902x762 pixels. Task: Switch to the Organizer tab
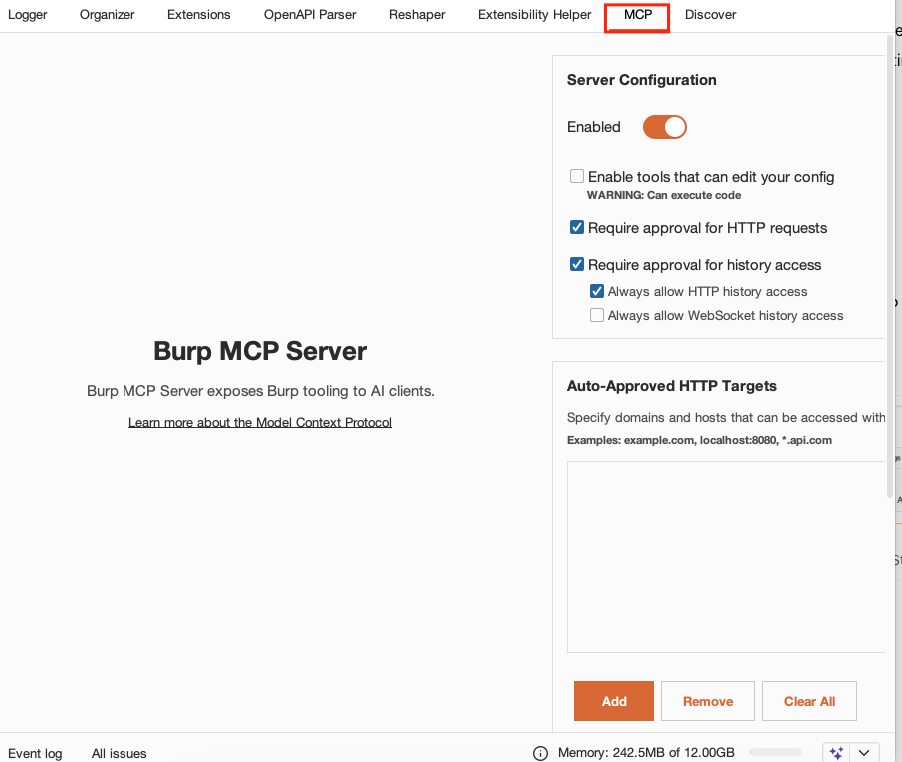[107, 15]
